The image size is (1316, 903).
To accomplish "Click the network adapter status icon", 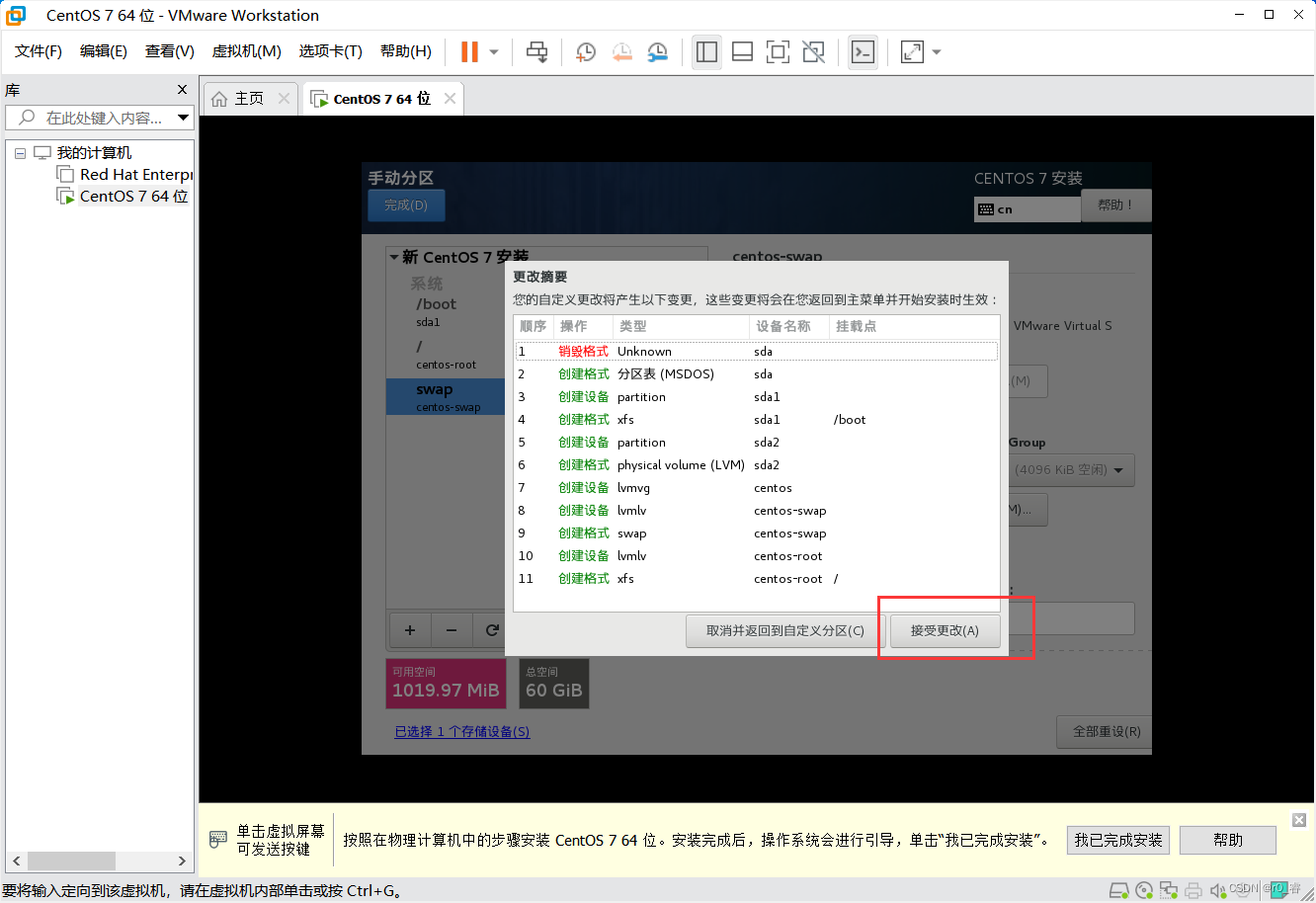I will [x=1169, y=890].
